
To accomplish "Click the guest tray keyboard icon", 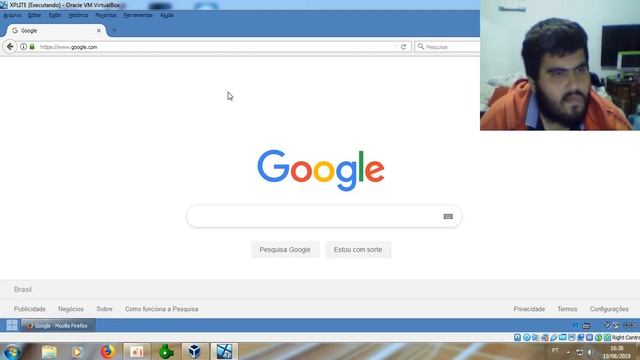I will 586,325.
